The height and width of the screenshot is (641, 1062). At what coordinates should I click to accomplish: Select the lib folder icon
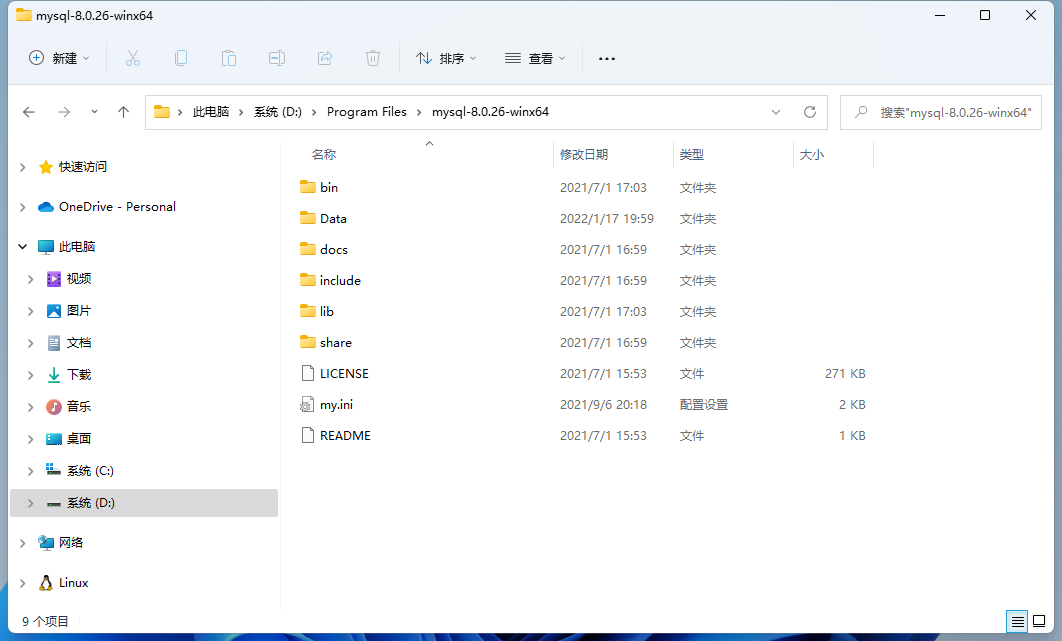coord(307,311)
